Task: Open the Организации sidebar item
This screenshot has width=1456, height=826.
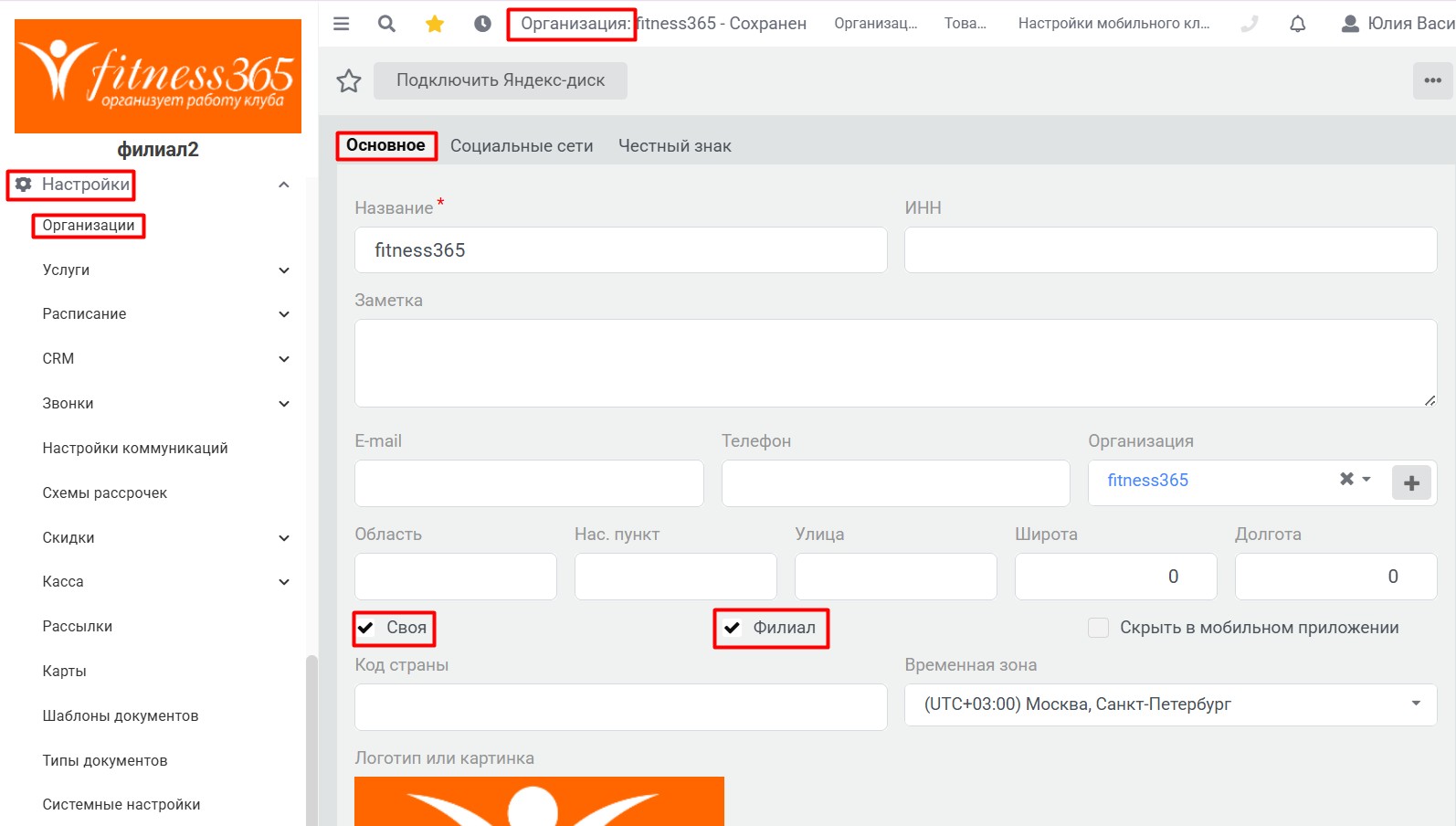Action: point(89,226)
